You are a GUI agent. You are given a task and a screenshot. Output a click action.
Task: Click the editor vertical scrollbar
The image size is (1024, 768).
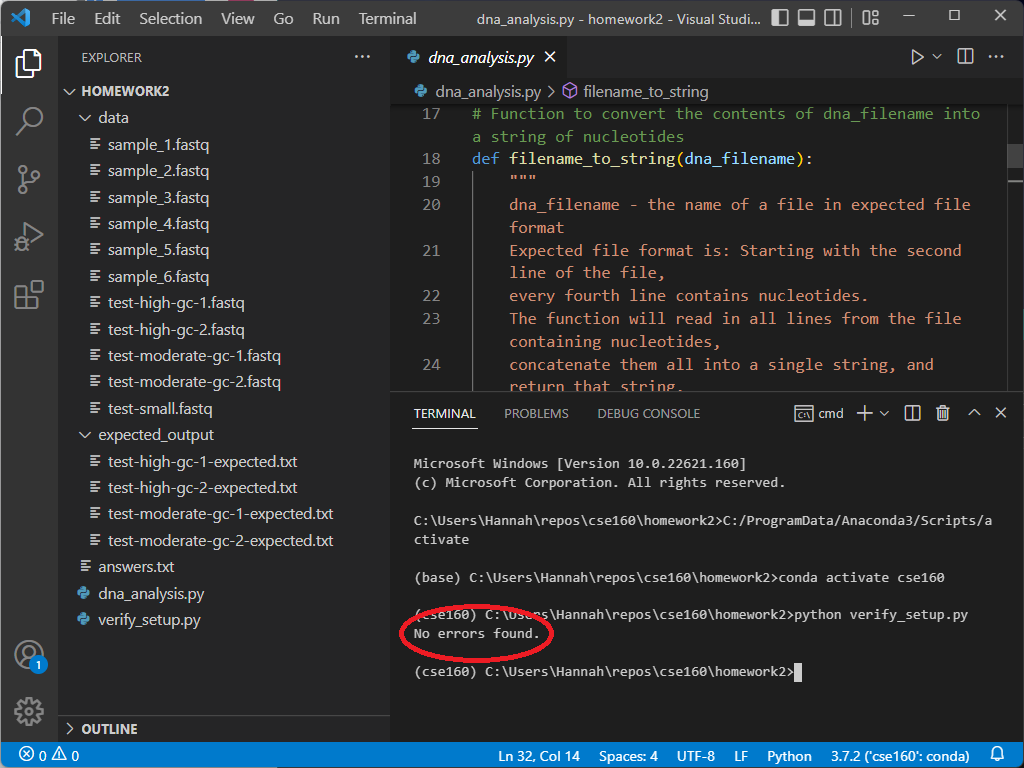point(1015,155)
